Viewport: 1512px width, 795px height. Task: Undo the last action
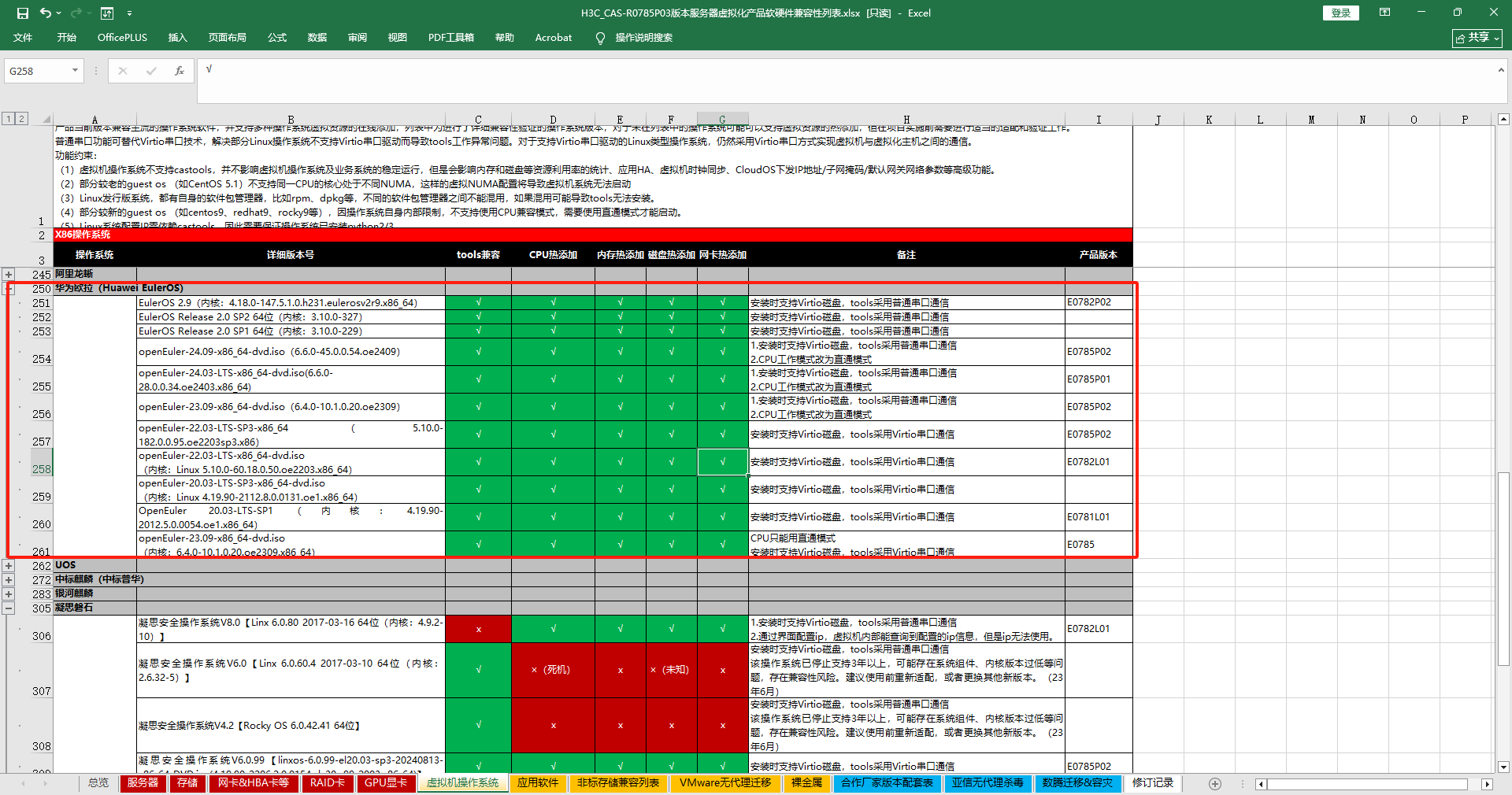coord(46,13)
